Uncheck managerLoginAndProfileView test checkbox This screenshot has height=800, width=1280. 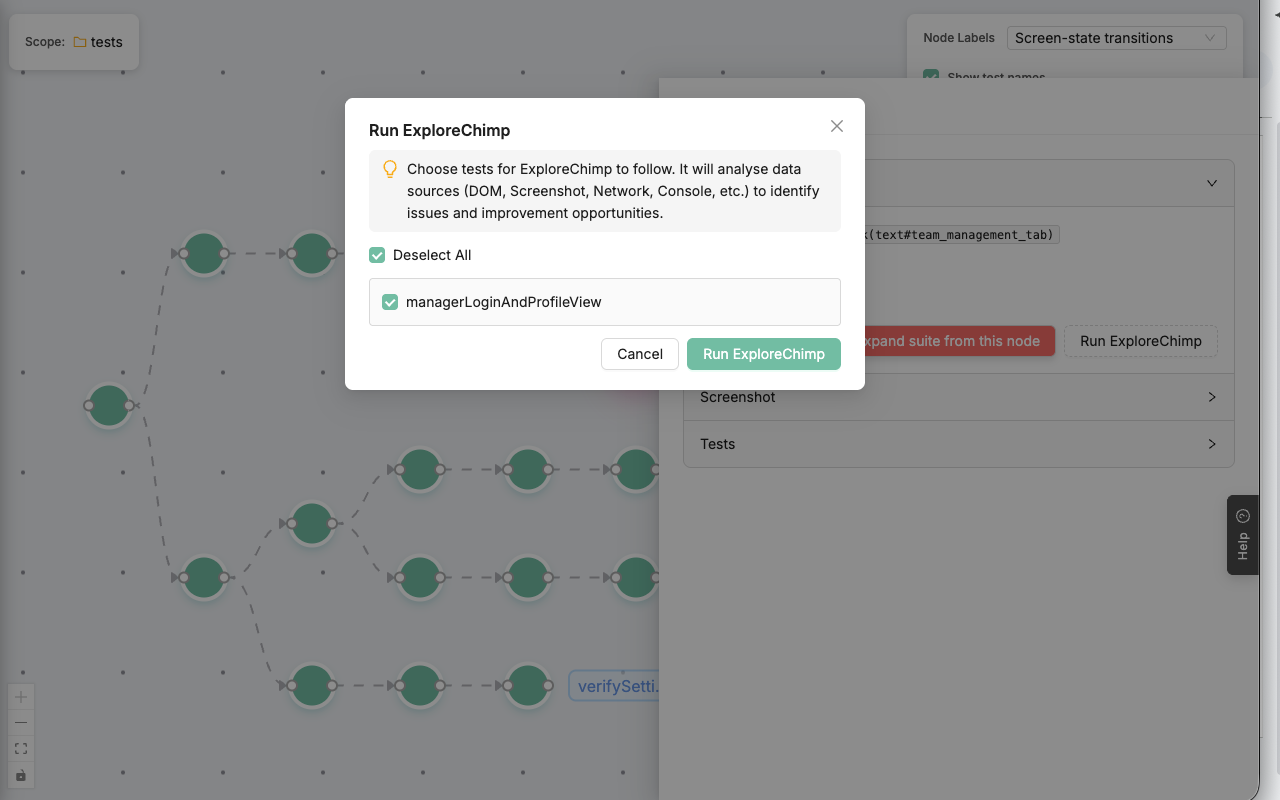390,302
